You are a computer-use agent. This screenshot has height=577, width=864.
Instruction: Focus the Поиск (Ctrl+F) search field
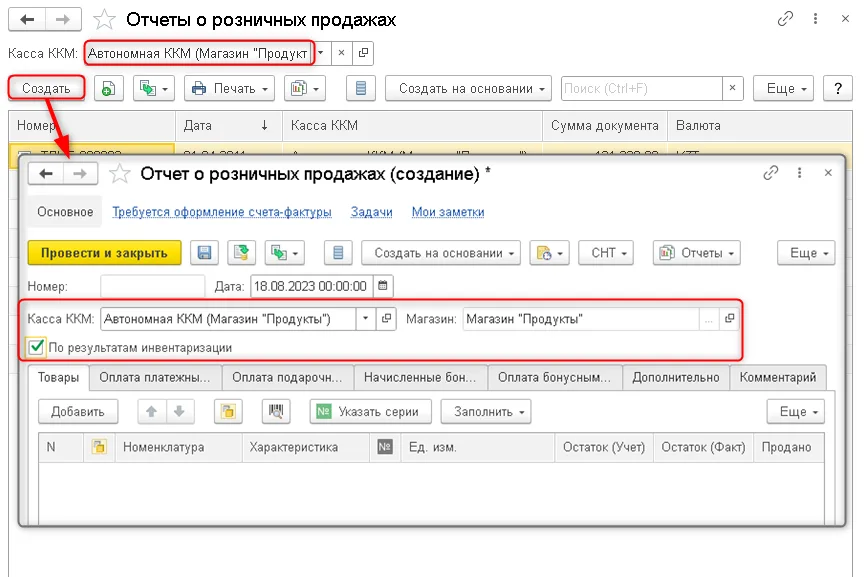(x=641, y=88)
